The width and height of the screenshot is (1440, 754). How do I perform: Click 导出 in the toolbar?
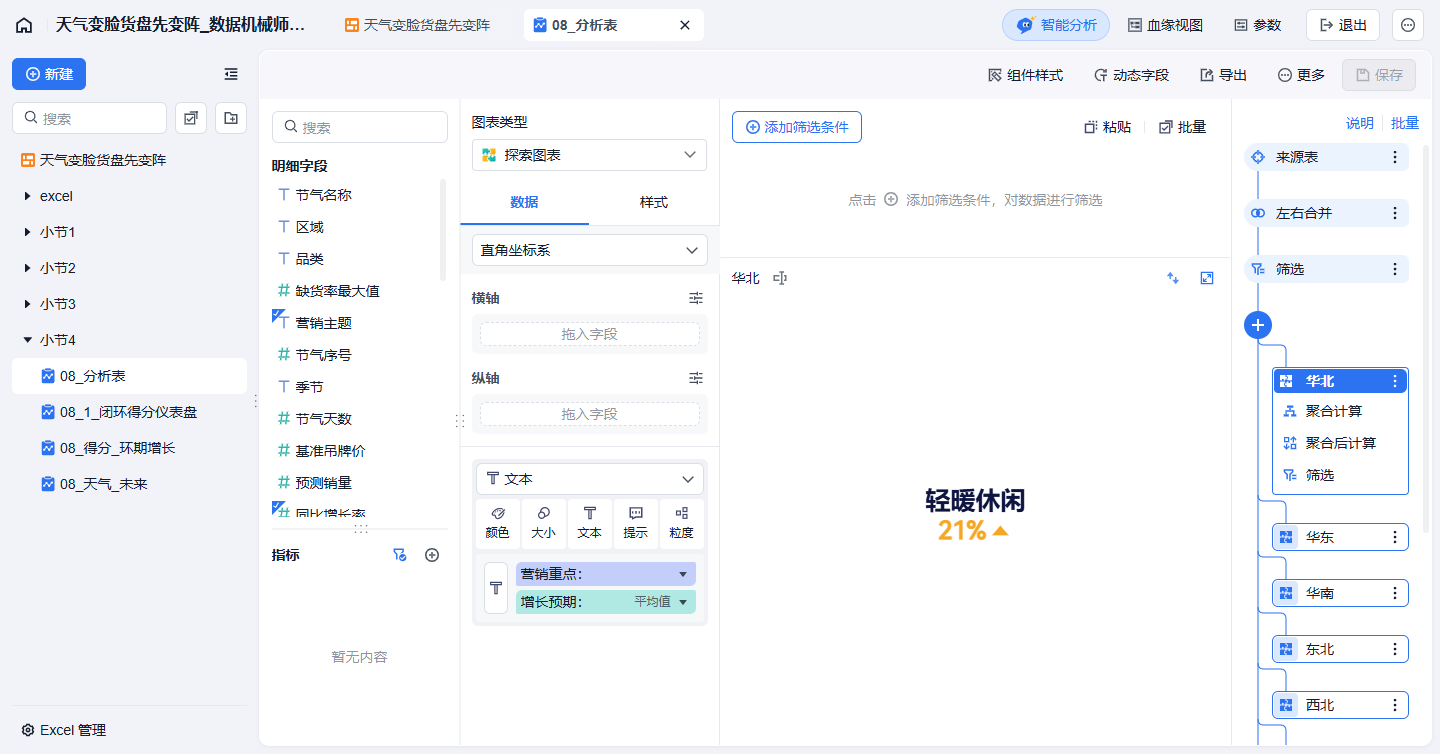[x=1223, y=75]
